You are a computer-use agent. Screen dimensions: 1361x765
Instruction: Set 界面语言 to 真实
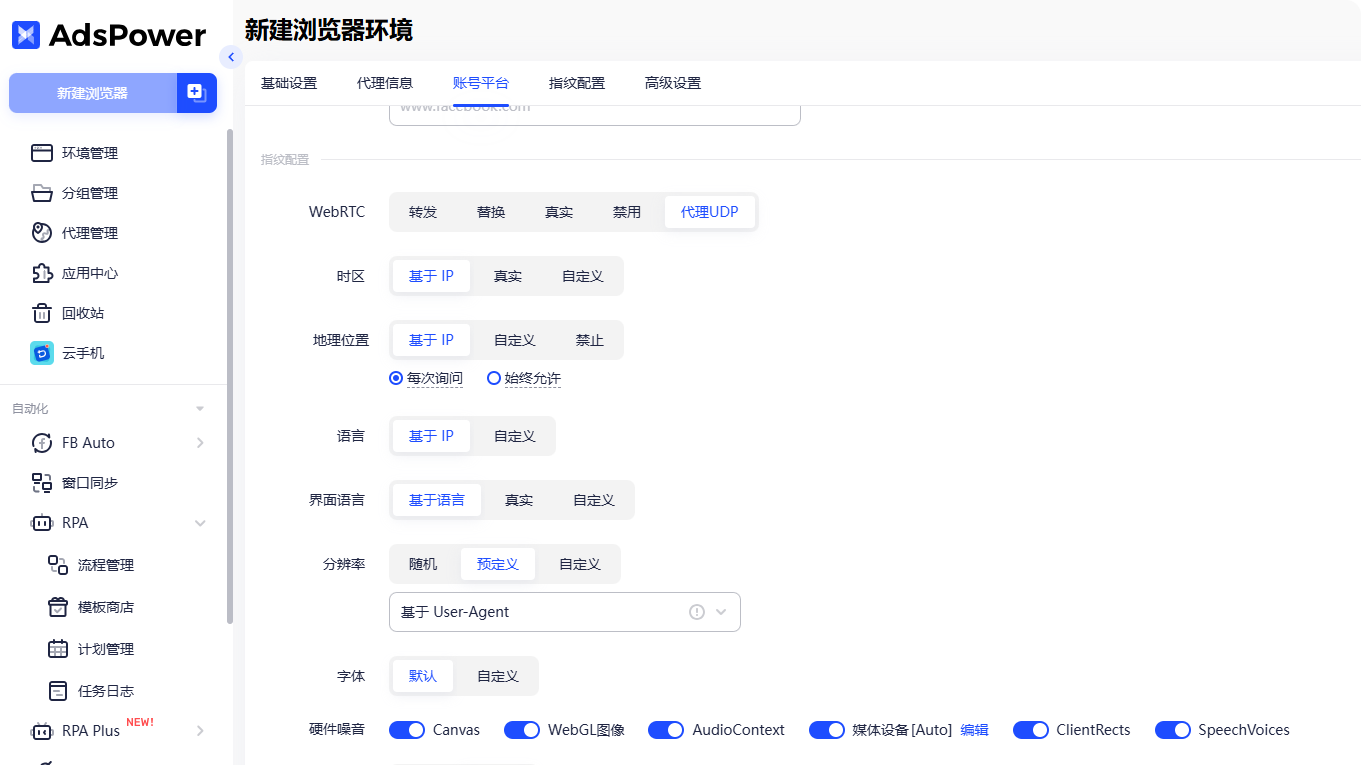519,500
